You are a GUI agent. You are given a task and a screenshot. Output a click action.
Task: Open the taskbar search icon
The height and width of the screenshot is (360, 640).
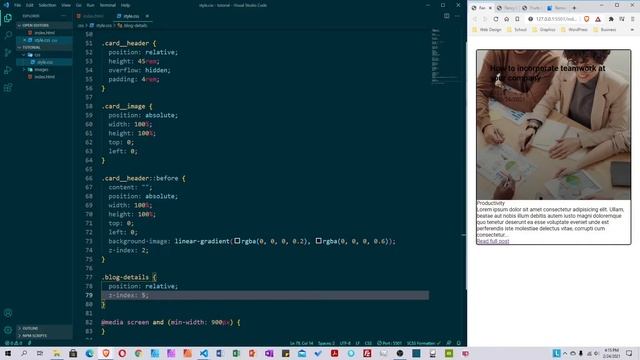coord(24,353)
